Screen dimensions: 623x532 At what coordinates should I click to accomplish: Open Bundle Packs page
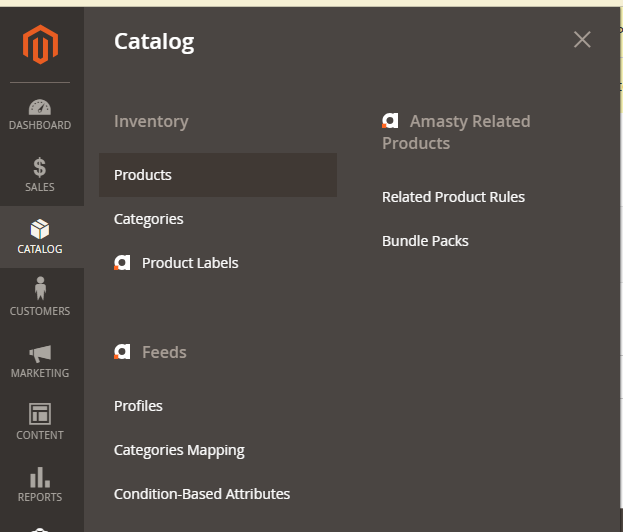(425, 241)
